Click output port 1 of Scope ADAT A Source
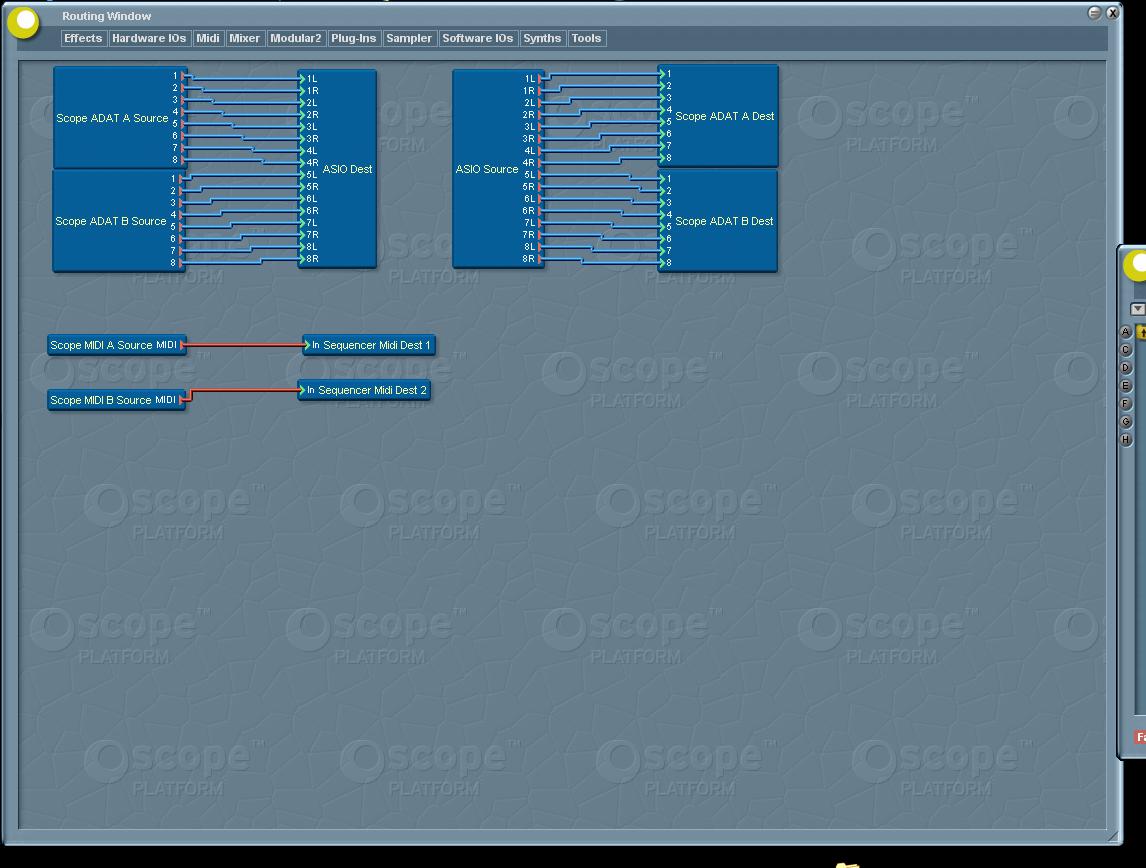The image size is (1146, 868). coord(183,76)
